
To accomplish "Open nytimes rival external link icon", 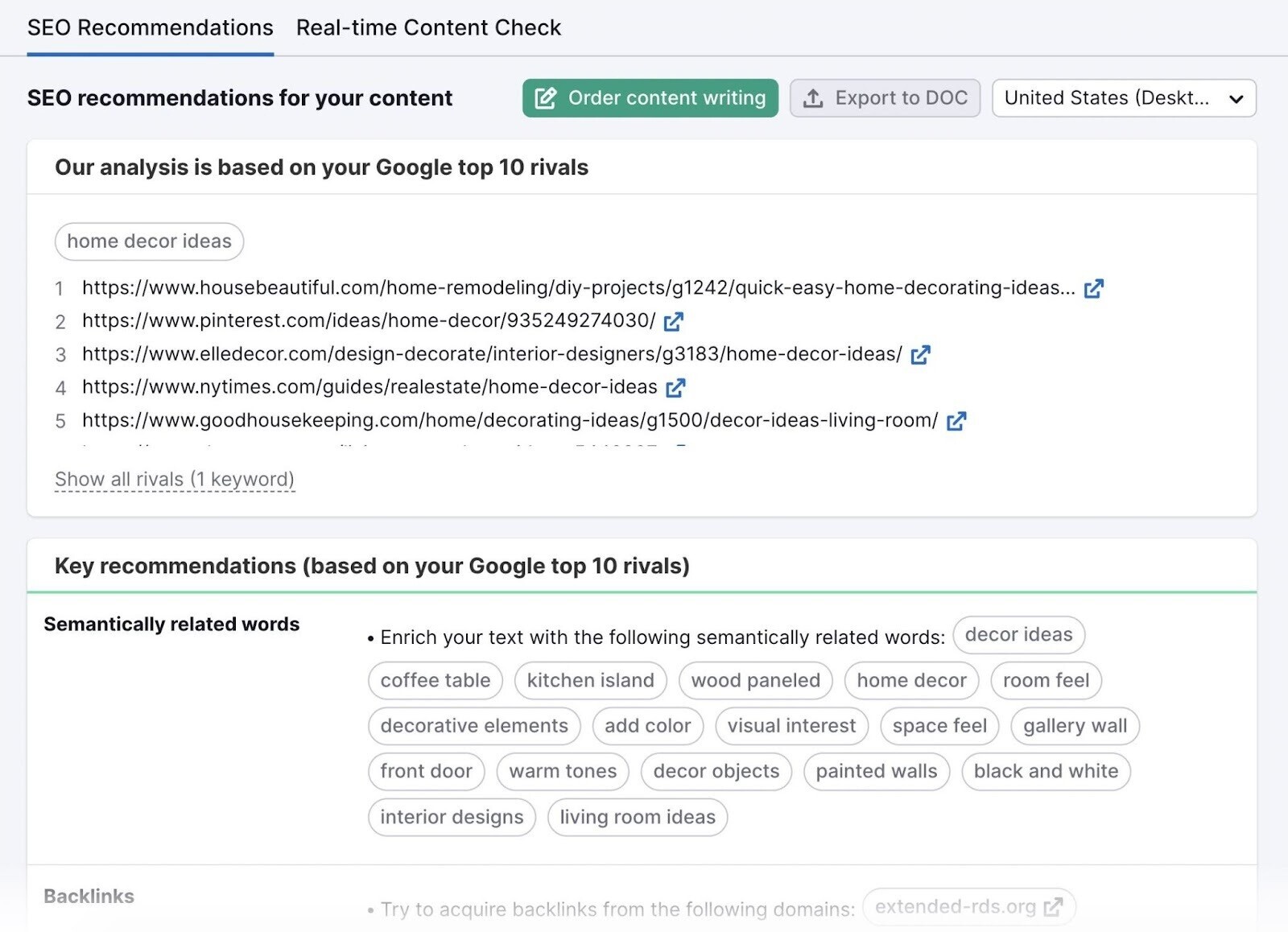I will tap(675, 388).
